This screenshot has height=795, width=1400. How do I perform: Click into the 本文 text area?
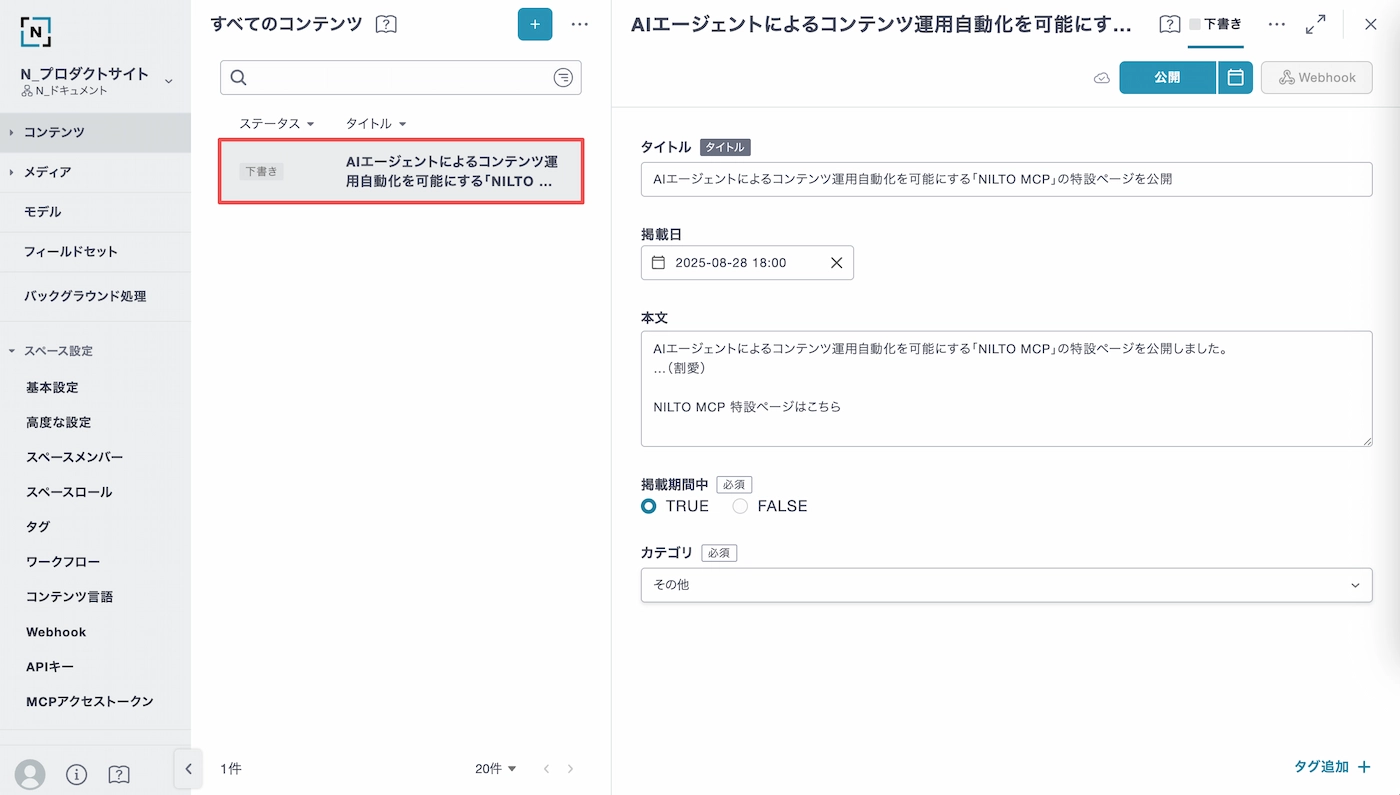click(1006, 389)
